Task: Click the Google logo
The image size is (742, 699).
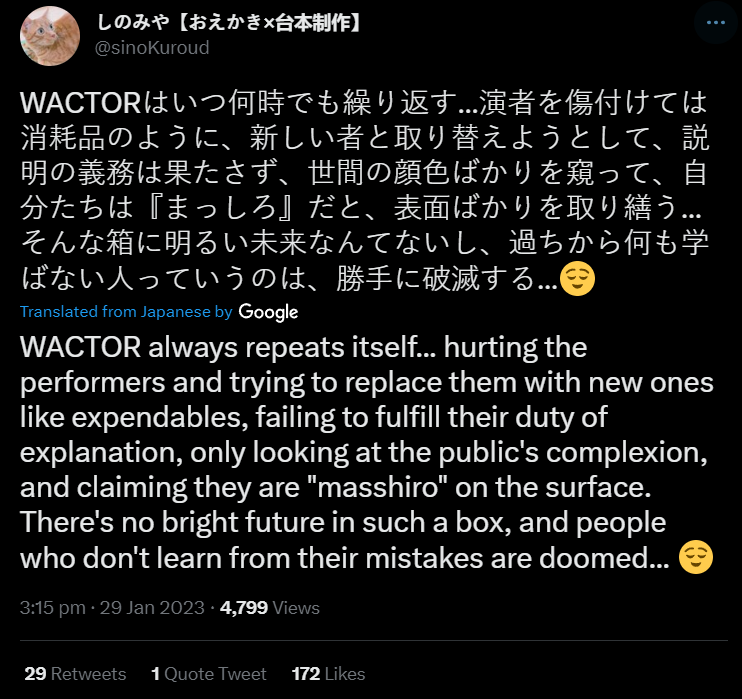Action: click(x=268, y=312)
